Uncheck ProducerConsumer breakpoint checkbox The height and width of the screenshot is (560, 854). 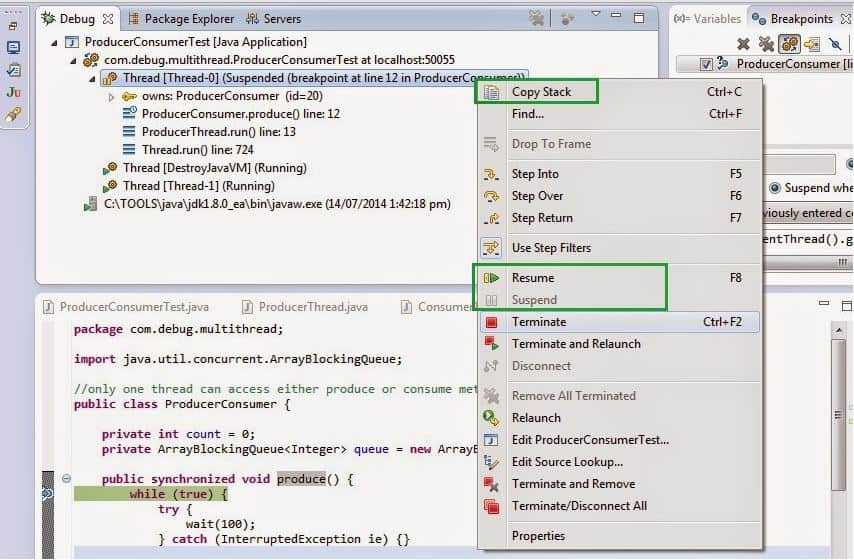coord(706,64)
